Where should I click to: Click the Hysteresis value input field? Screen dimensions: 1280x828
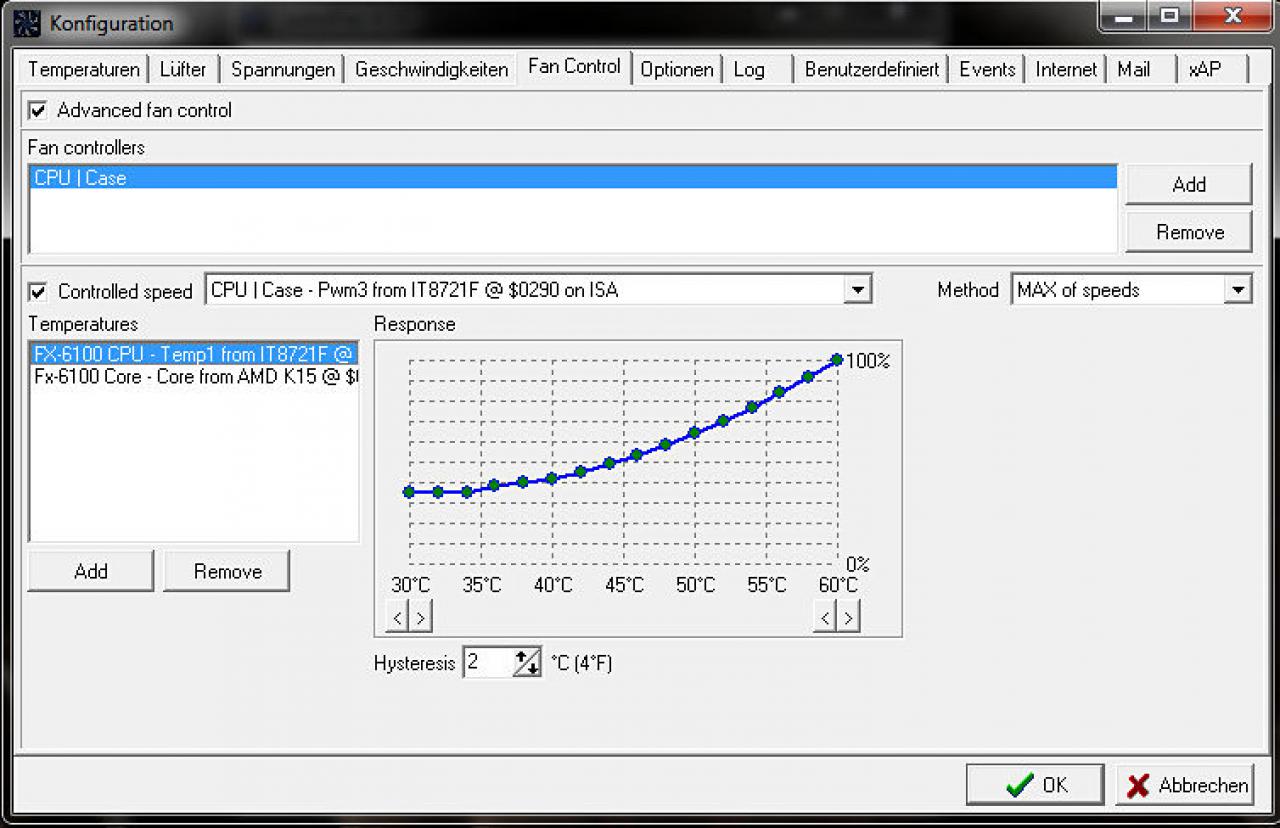coord(489,662)
